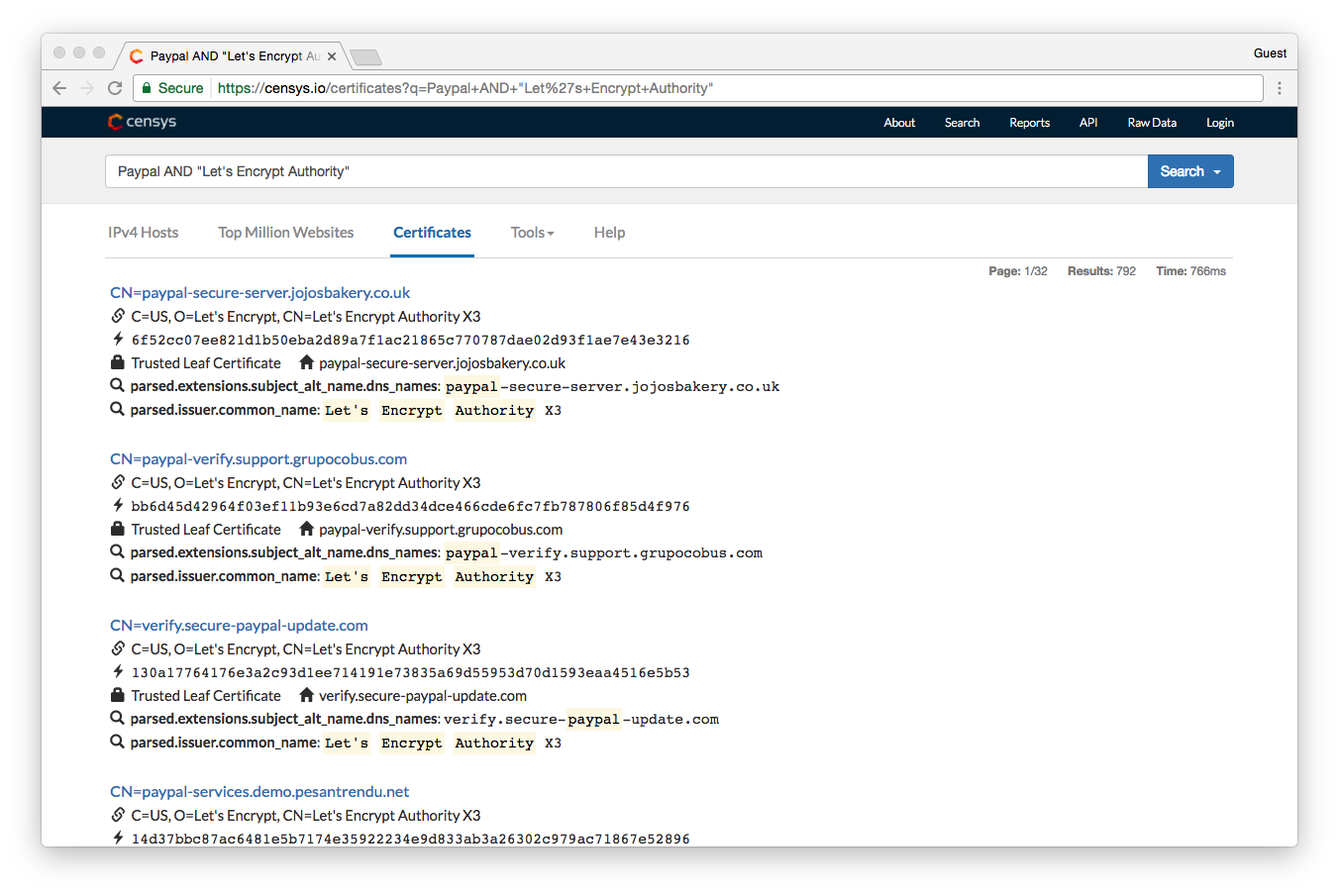Click fingerprint hash 6f52cc07ee821d1b50eba2d89a7f1ac
Screen dimensions: 1339x896
(410, 340)
